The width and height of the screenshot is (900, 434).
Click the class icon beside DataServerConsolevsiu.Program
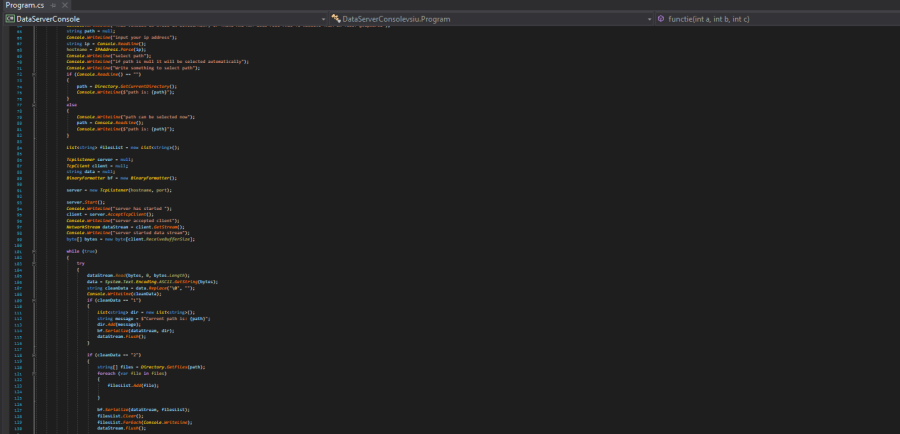(336, 19)
